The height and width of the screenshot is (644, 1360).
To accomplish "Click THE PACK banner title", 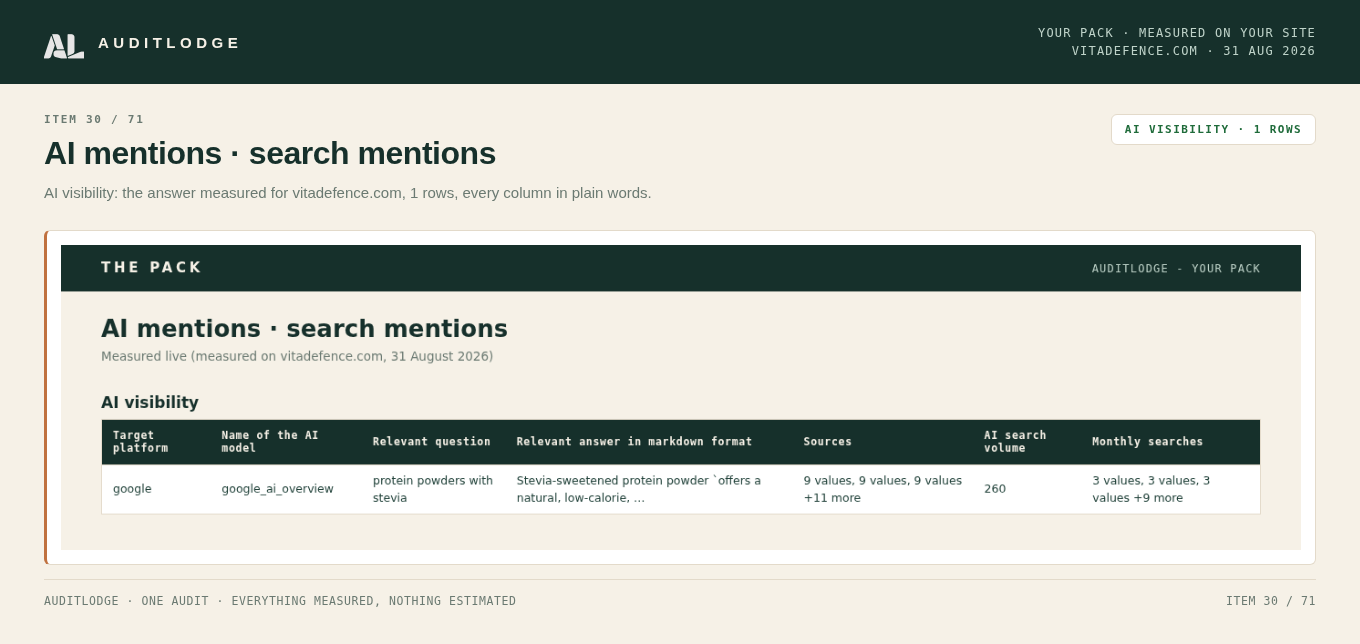I will [151, 267].
